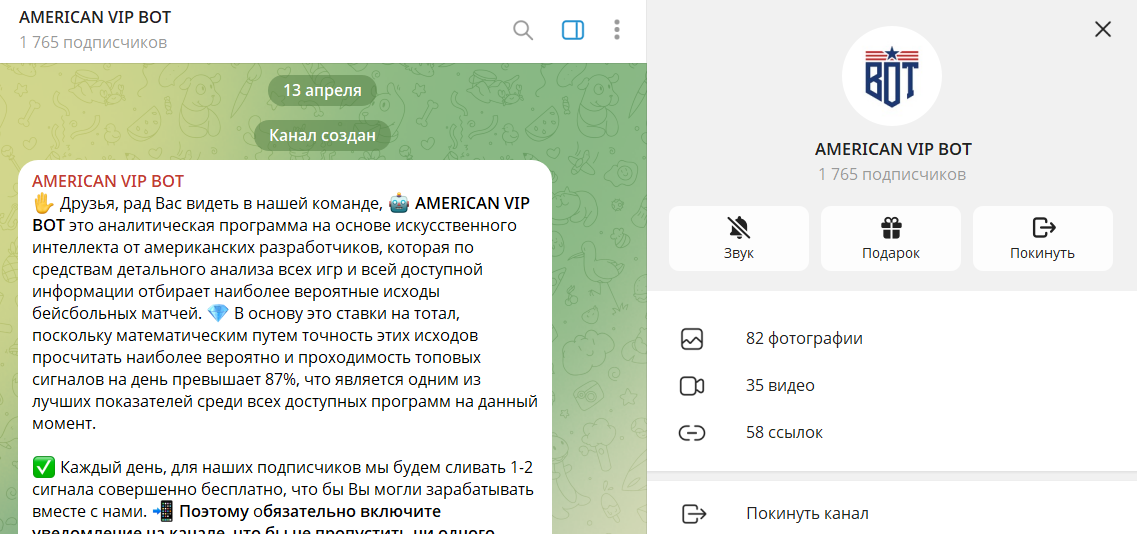Open the 82 фотографии media section
The height and width of the screenshot is (534, 1137).
[x=892, y=339]
